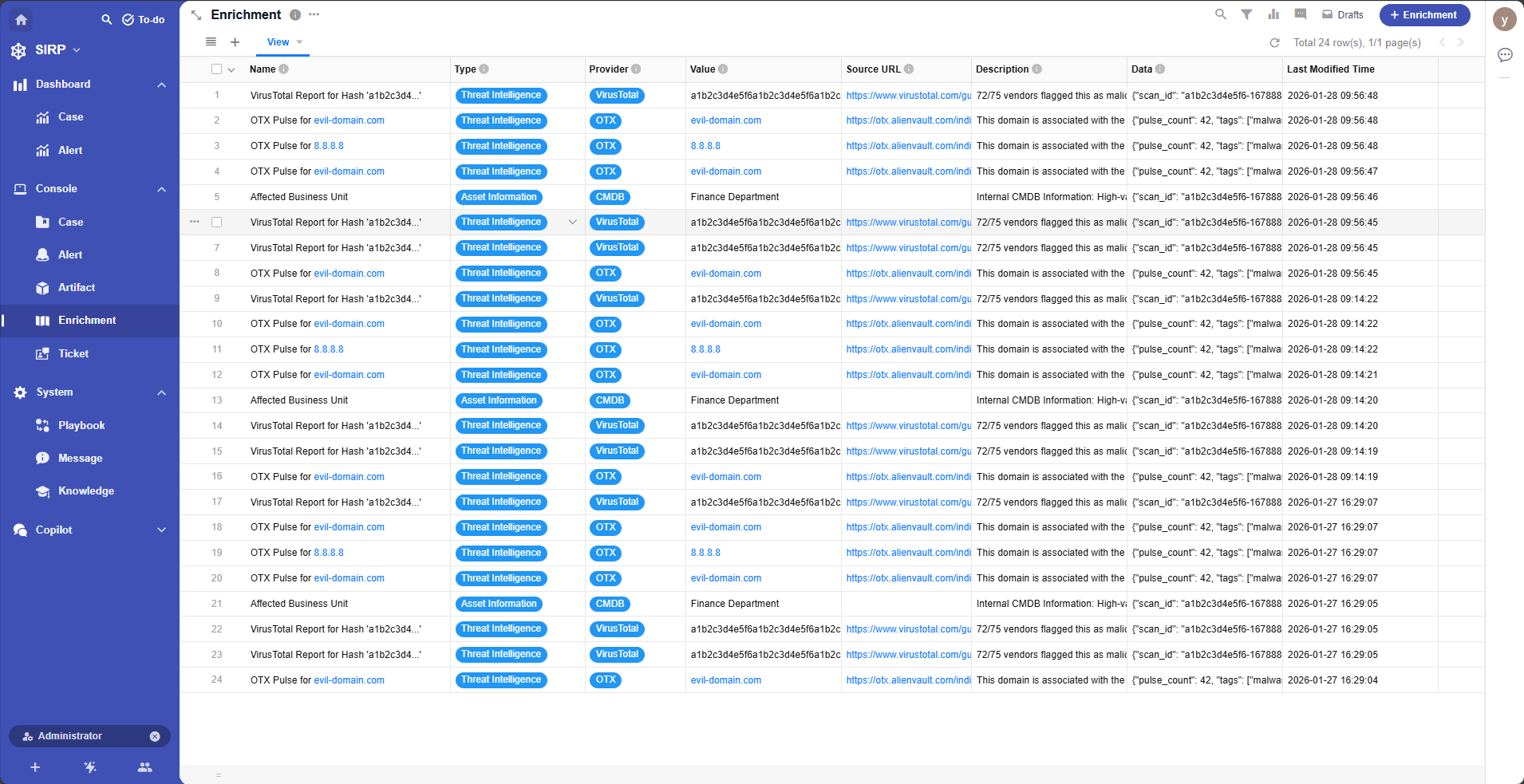The height and width of the screenshot is (784, 1524).
Task: Remove the Administrator role tag
Action: pos(155,736)
